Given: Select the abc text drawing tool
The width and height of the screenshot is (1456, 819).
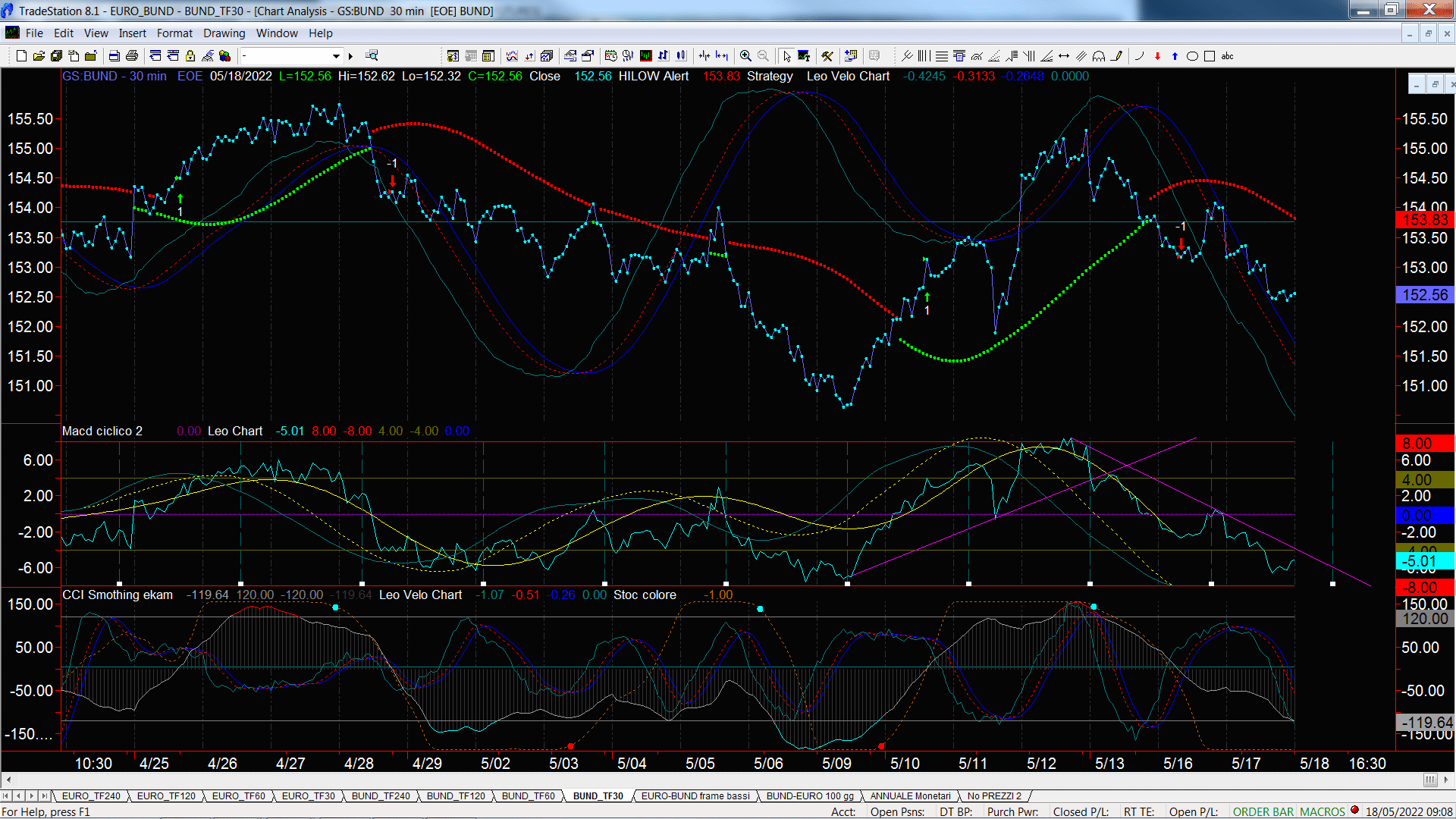Looking at the screenshot, I should (1227, 55).
